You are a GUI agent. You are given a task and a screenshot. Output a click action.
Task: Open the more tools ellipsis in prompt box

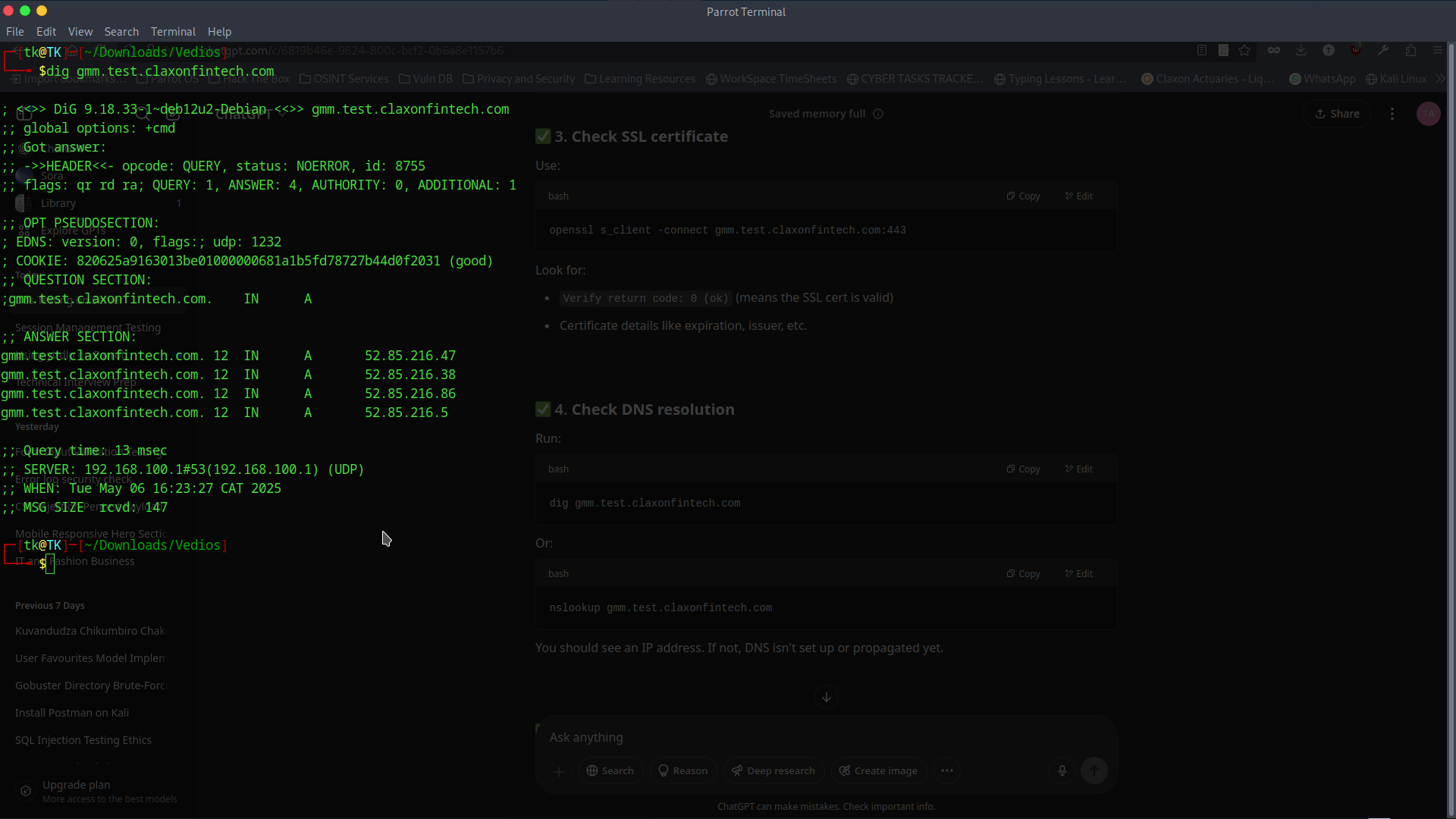pyautogui.click(x=946, y=770)
